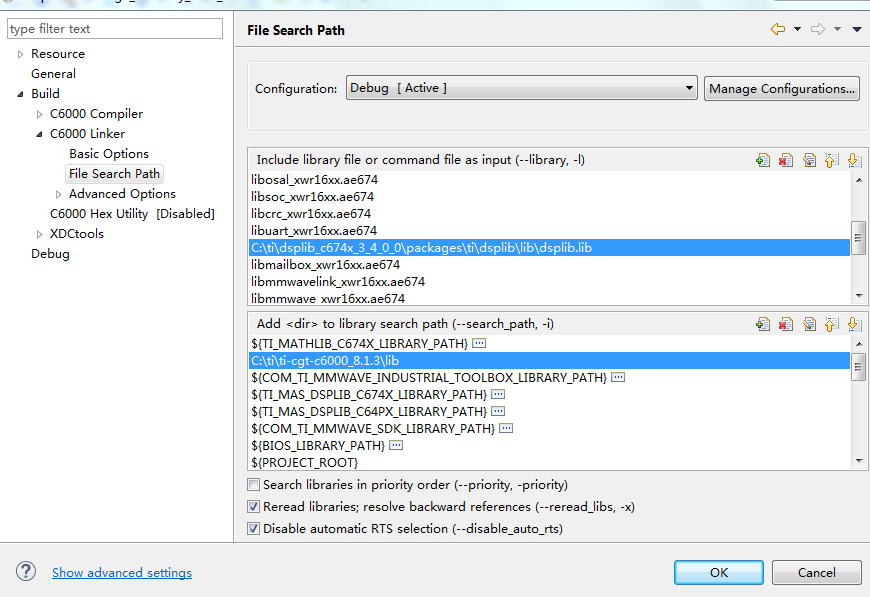Uncheck Disable automatic RTS selection checkbox
Viewport: 870px width, 597px height.
pyautogui.click(x=254, y=529)
